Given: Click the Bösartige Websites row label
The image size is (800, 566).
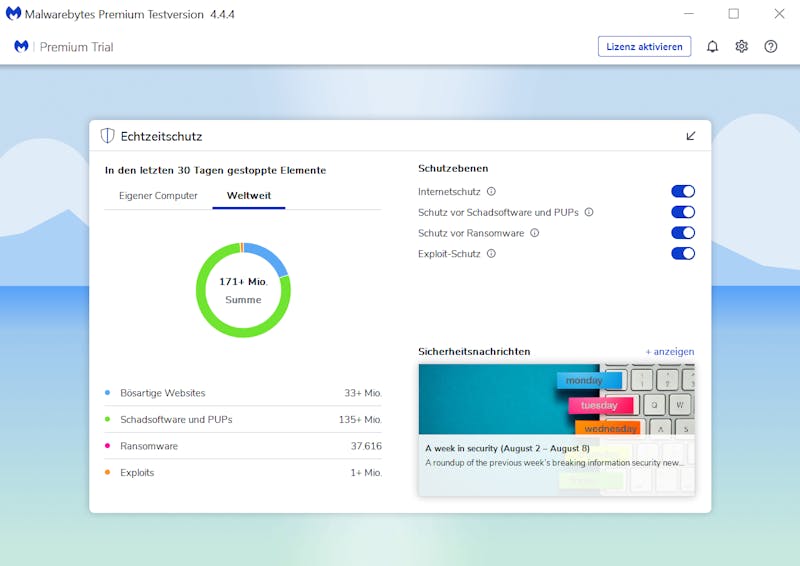Looking at the screenshot, I should tap(163, 393).
